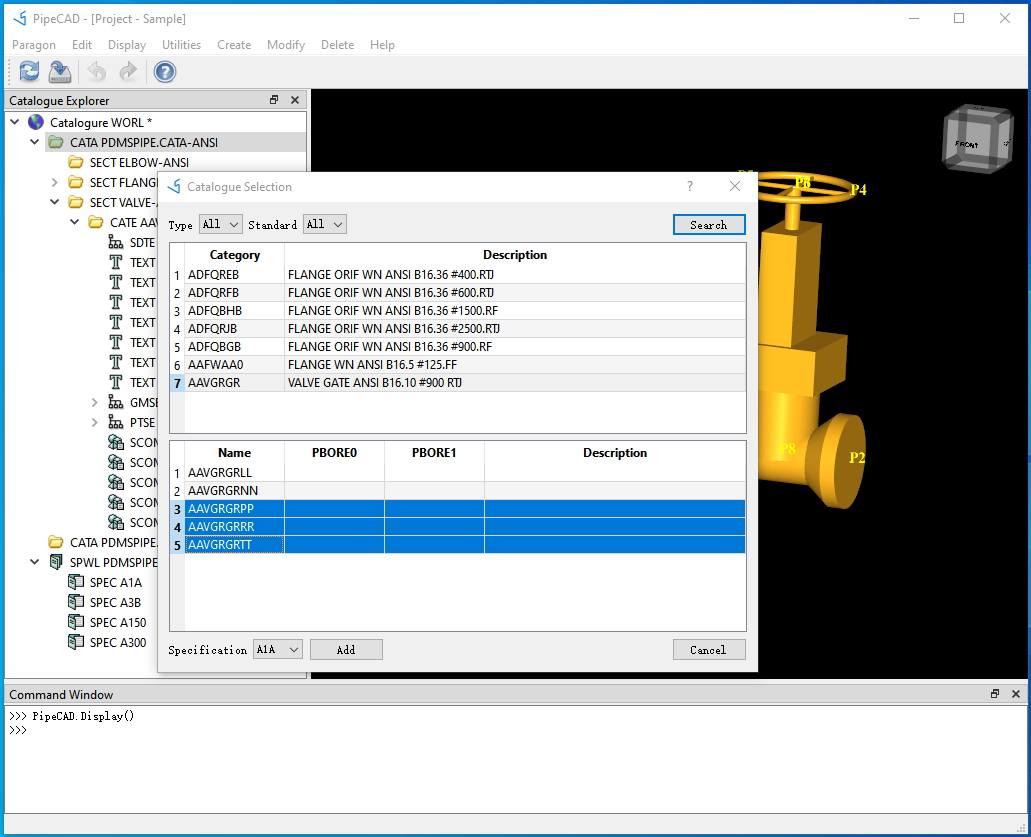Image resolution: width=1031 pixels, height=837 pixels.
Task: Open the blue help question-mark icon
Action: click(165, 72)
